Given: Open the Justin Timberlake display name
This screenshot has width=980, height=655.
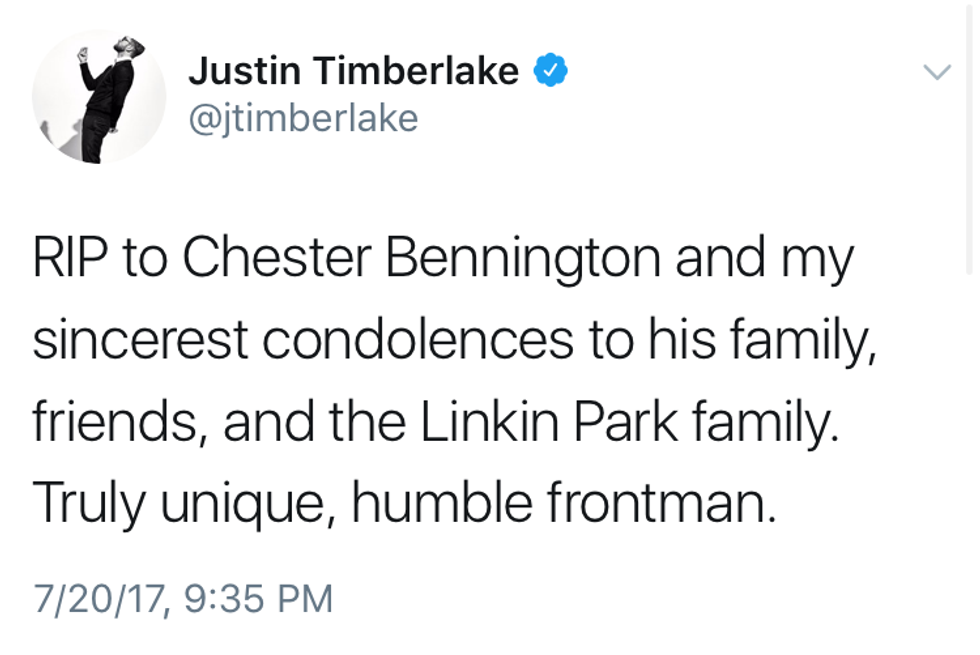Looking at the screenshot, I should [353, 71].
